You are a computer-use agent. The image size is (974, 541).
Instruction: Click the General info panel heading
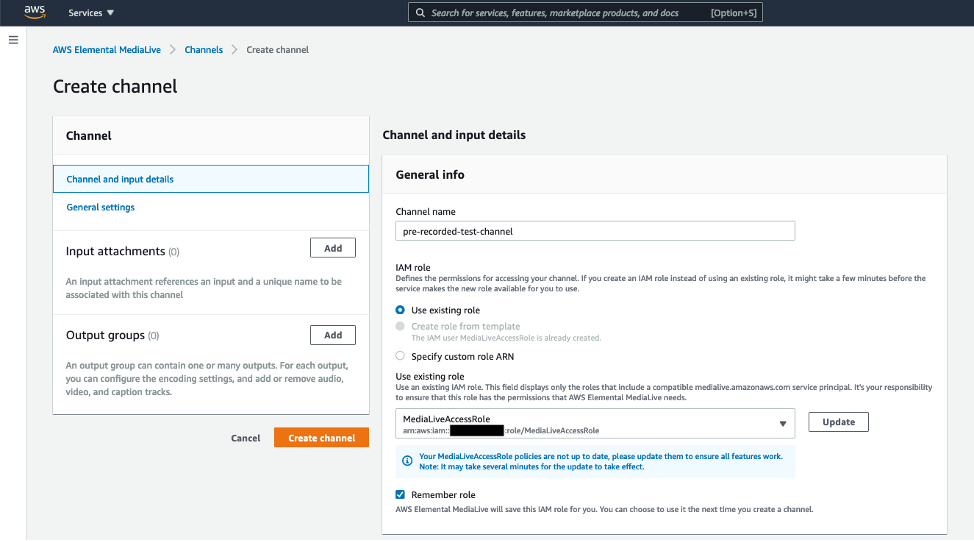430,175
